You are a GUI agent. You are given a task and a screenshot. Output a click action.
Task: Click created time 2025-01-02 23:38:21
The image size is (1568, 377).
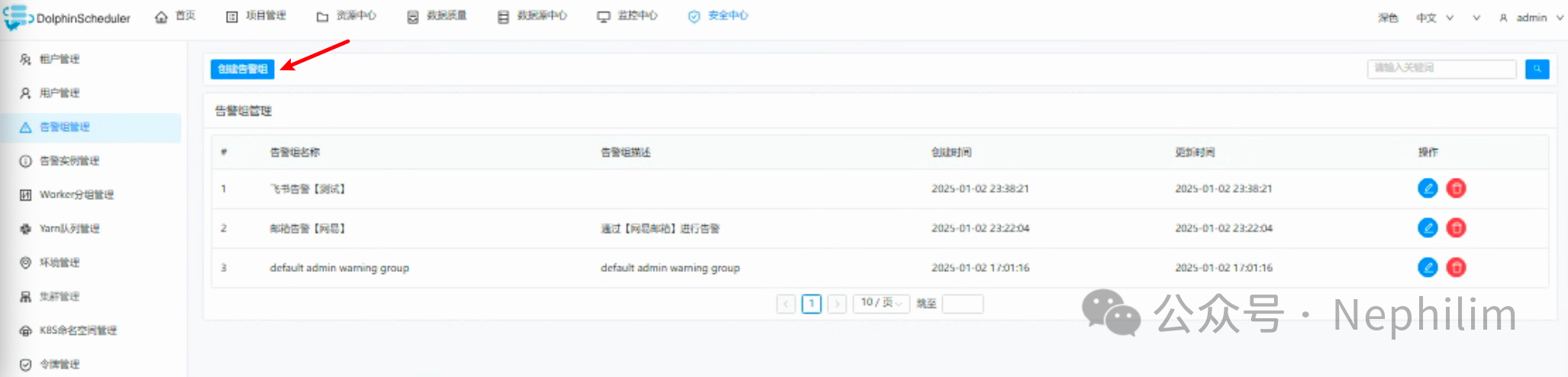pos(980,188)
